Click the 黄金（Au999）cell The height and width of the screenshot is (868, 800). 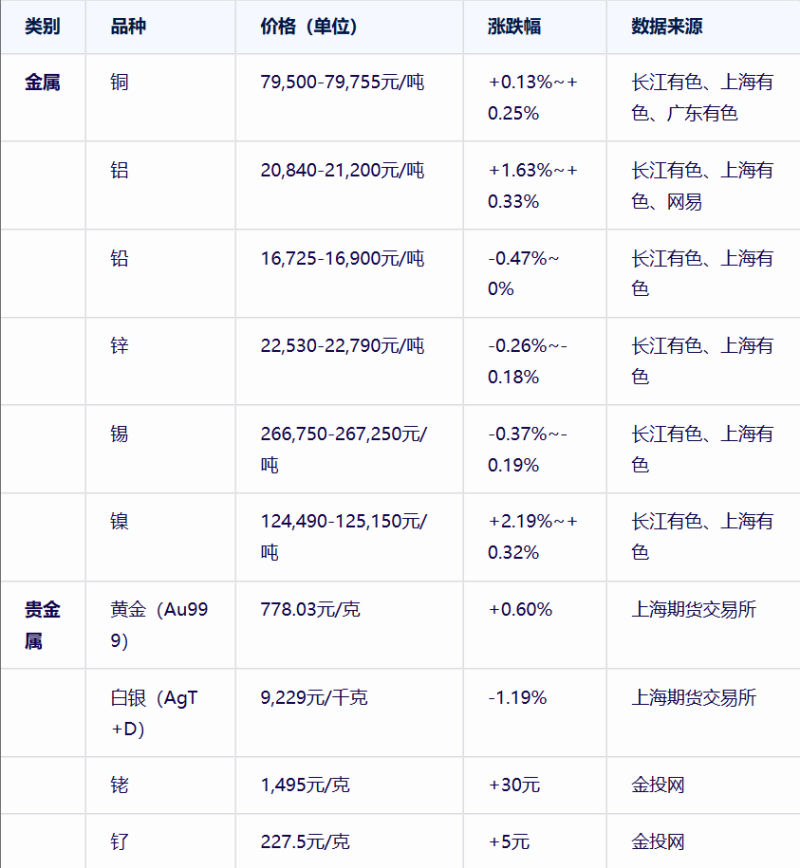pyautogui.click(x=159, y=625)
